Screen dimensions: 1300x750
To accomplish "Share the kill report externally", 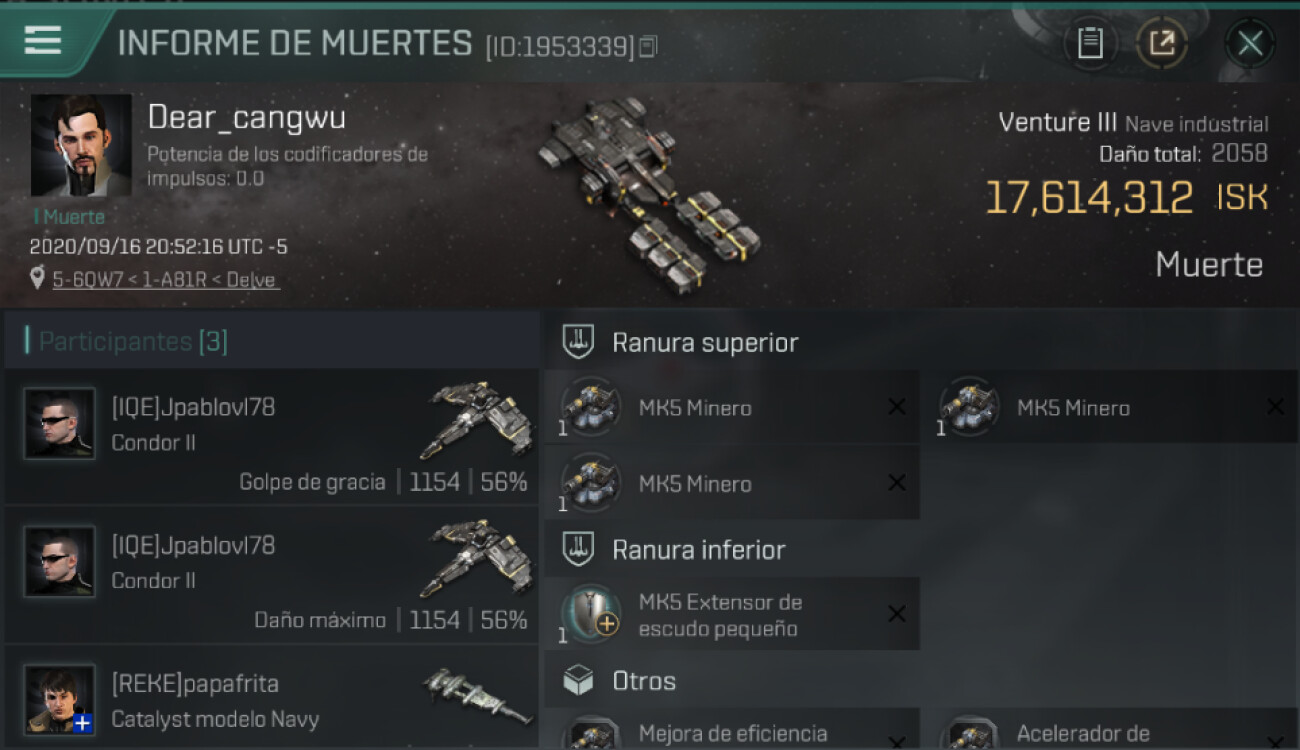I will pos(1162,43).
